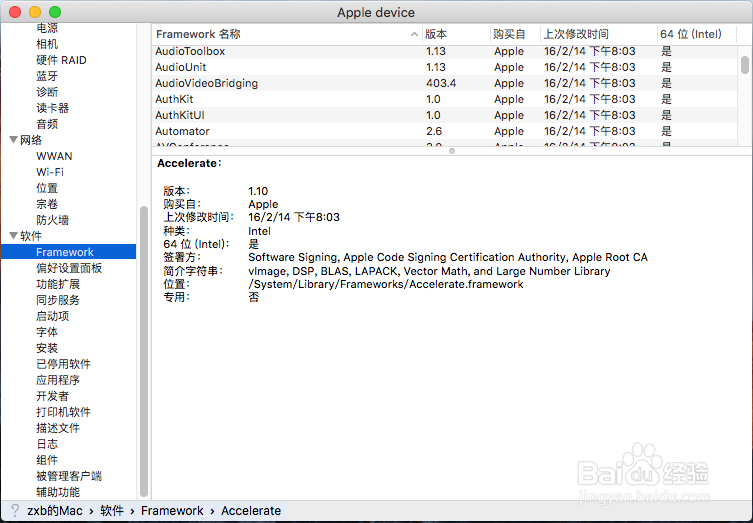Select the AudioVideoBridging row
The width and height of the screenshot is (753, 523).
pyautogui.click(x=445, y=83)
